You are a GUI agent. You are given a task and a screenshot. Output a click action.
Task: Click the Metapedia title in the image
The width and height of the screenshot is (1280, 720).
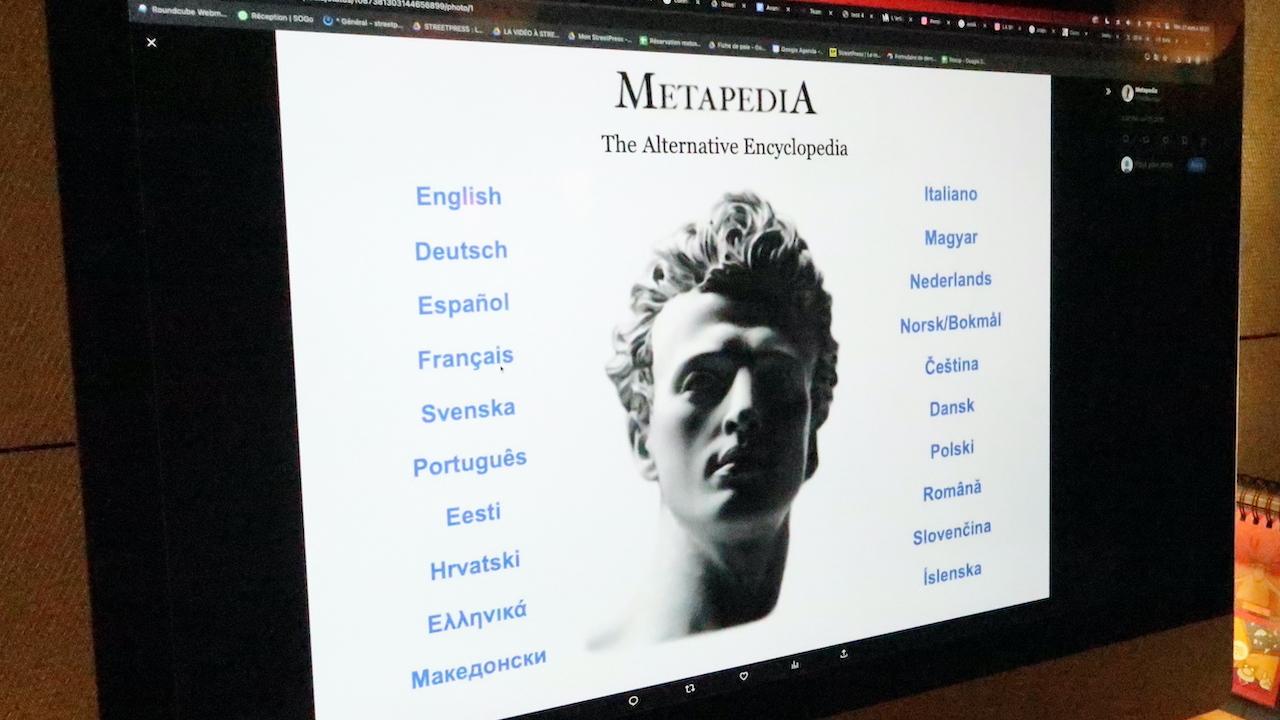point(716,93)
